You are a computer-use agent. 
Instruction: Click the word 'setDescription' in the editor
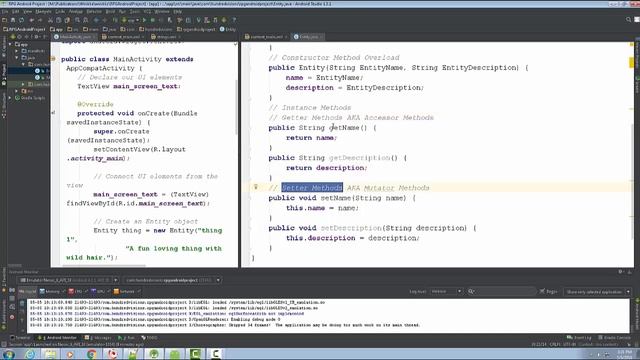click(351, 228)
